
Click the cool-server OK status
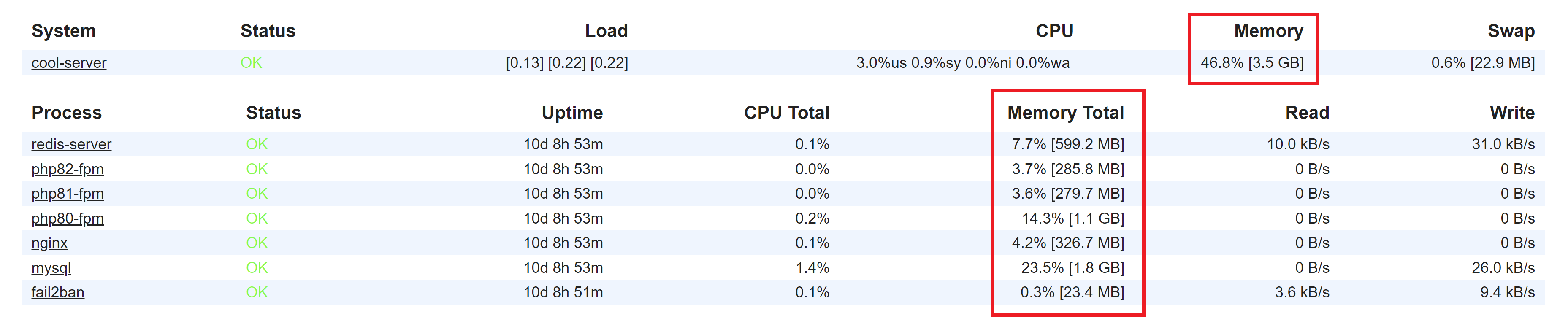252,63
